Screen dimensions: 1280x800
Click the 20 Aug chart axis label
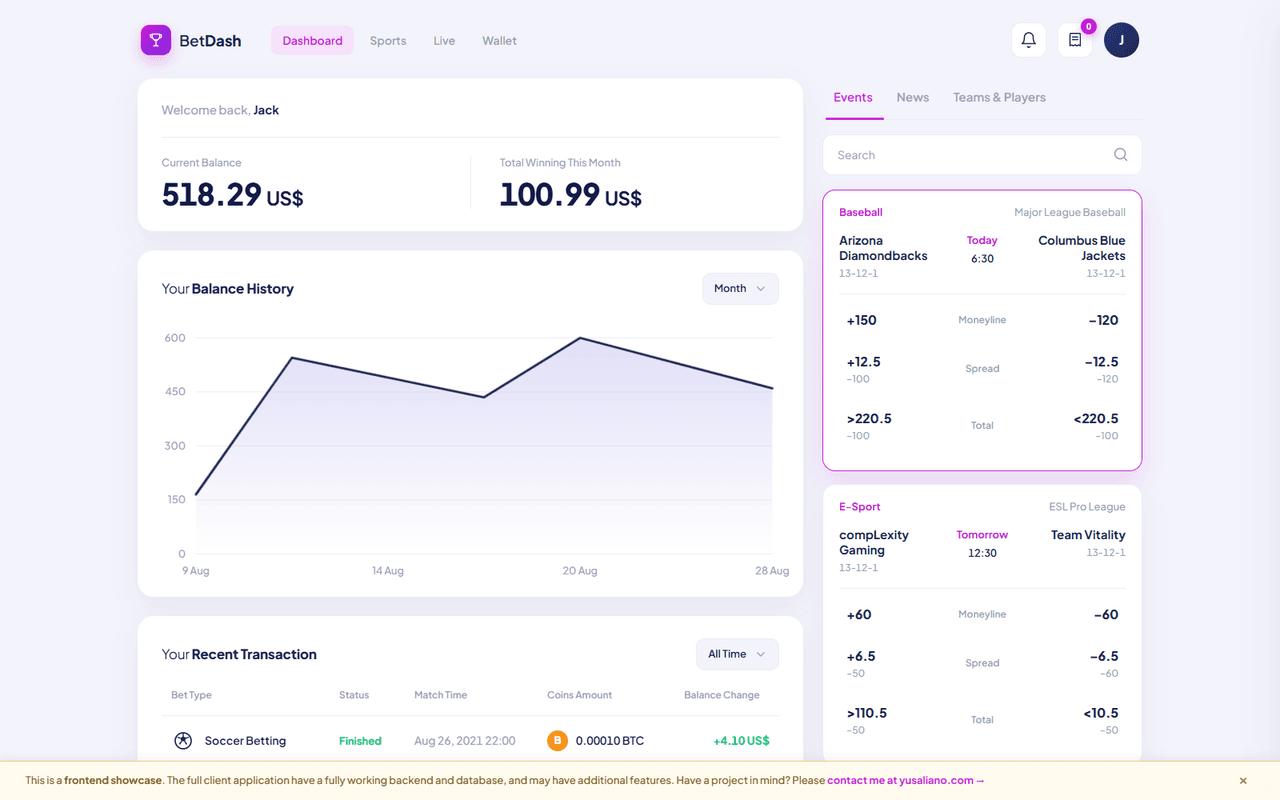click(580, 571)
